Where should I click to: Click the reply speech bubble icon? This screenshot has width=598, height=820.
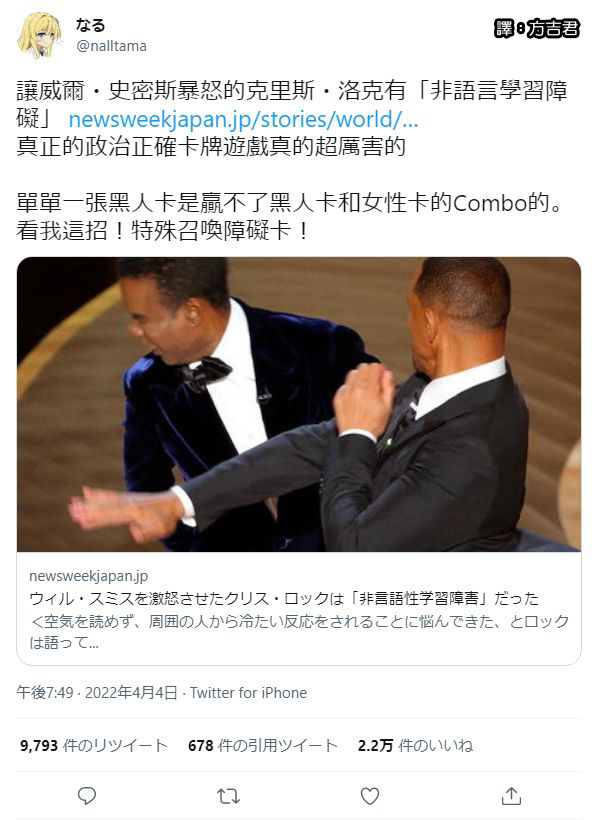point(87,796)
